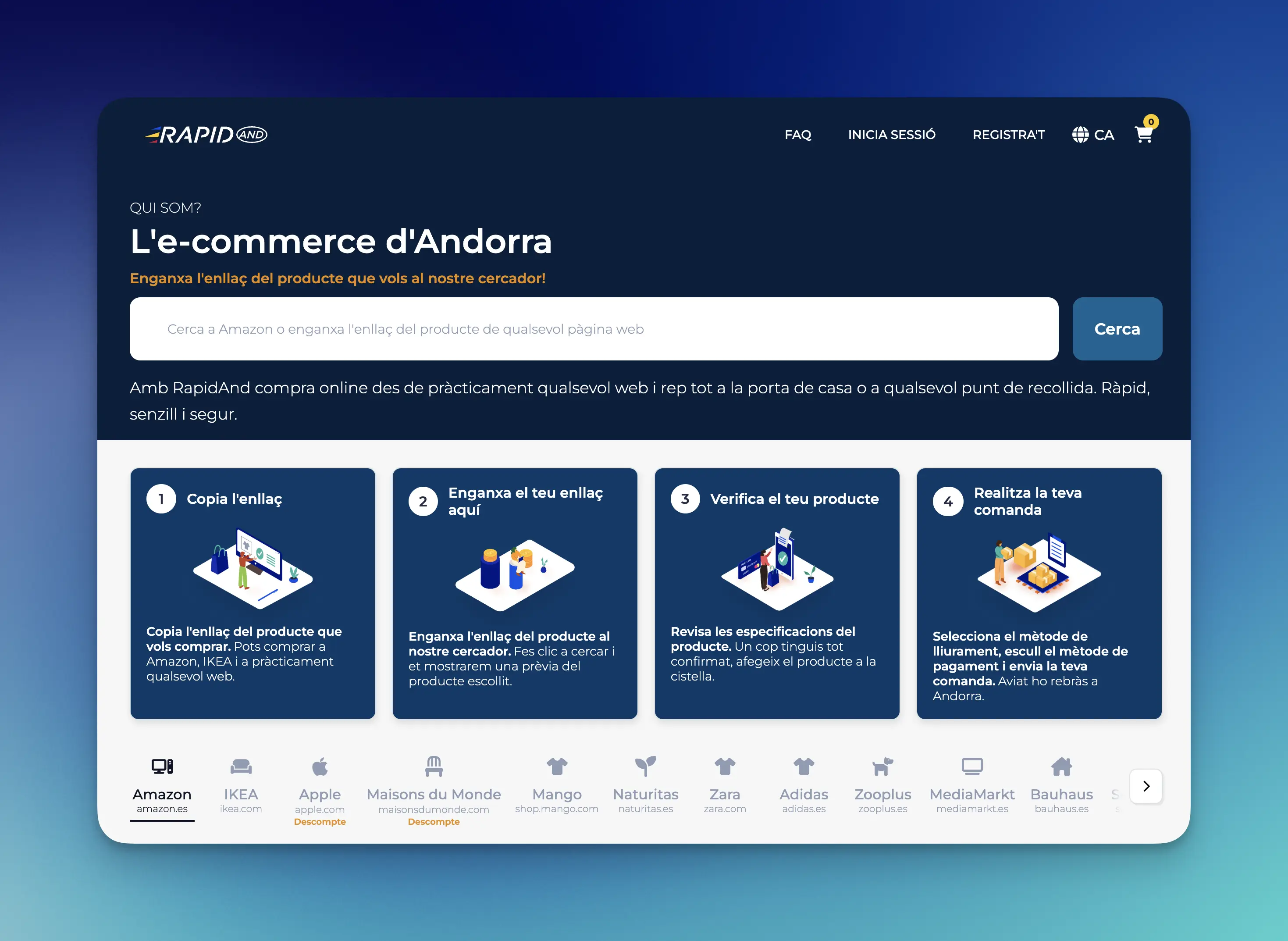Open the FAQ menu item

(798, 135)
